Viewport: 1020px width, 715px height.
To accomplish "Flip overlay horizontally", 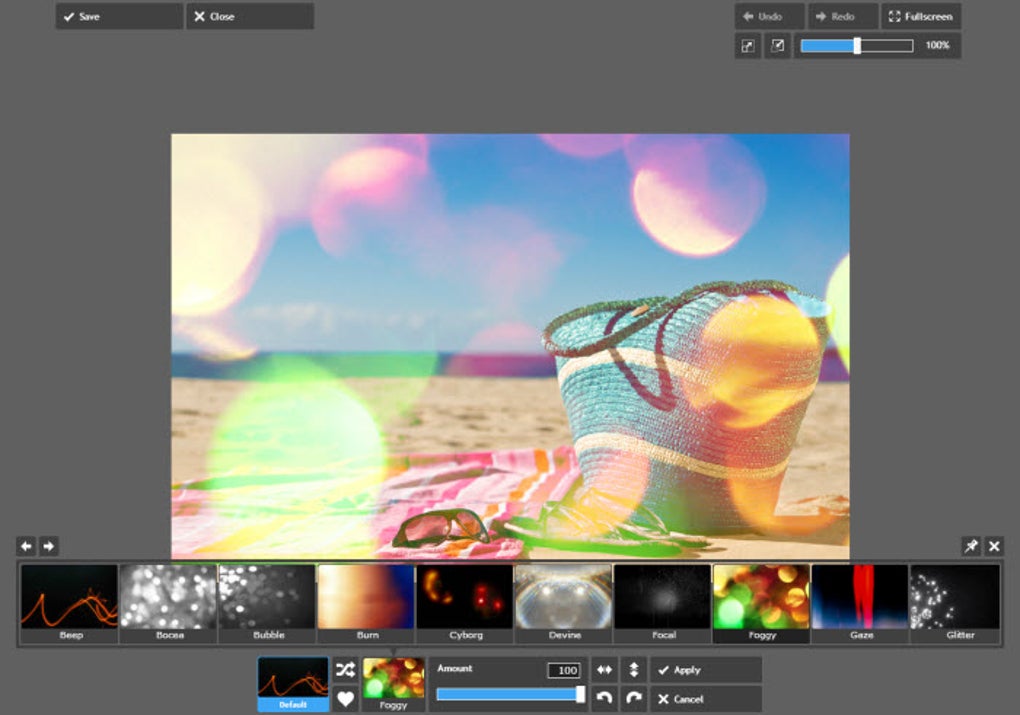I will coord(604,670).
